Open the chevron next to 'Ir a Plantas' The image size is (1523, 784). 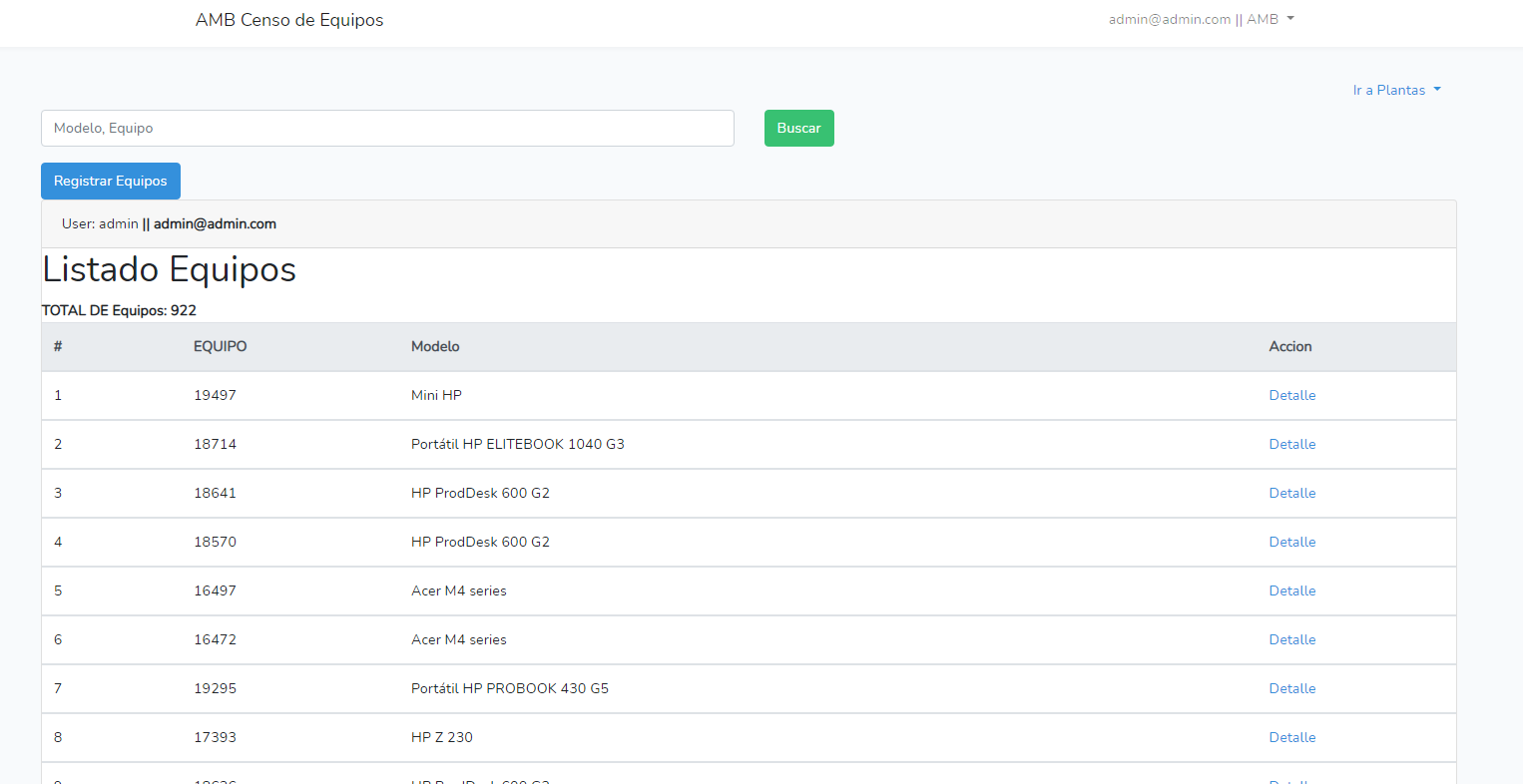1435,90
